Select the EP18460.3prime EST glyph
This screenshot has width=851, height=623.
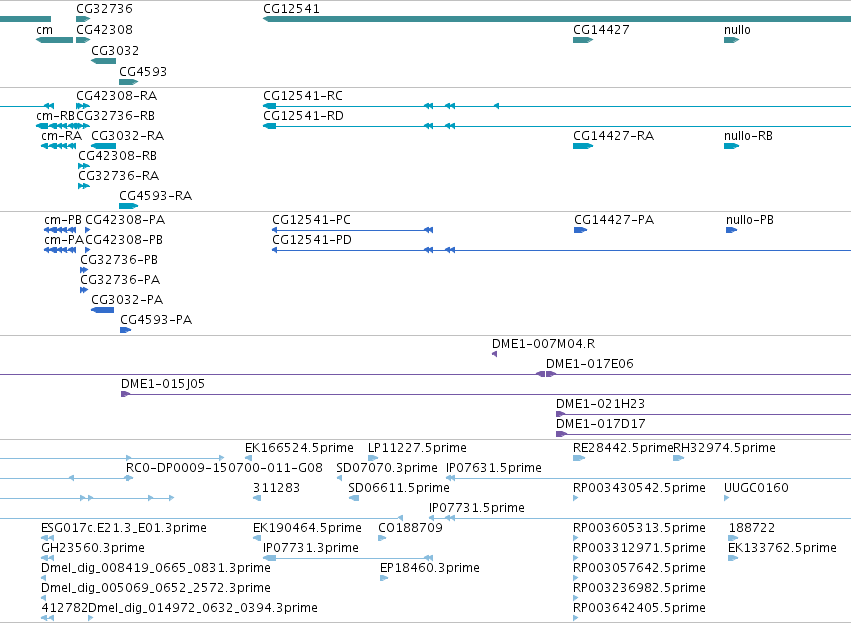pos(384,578)
